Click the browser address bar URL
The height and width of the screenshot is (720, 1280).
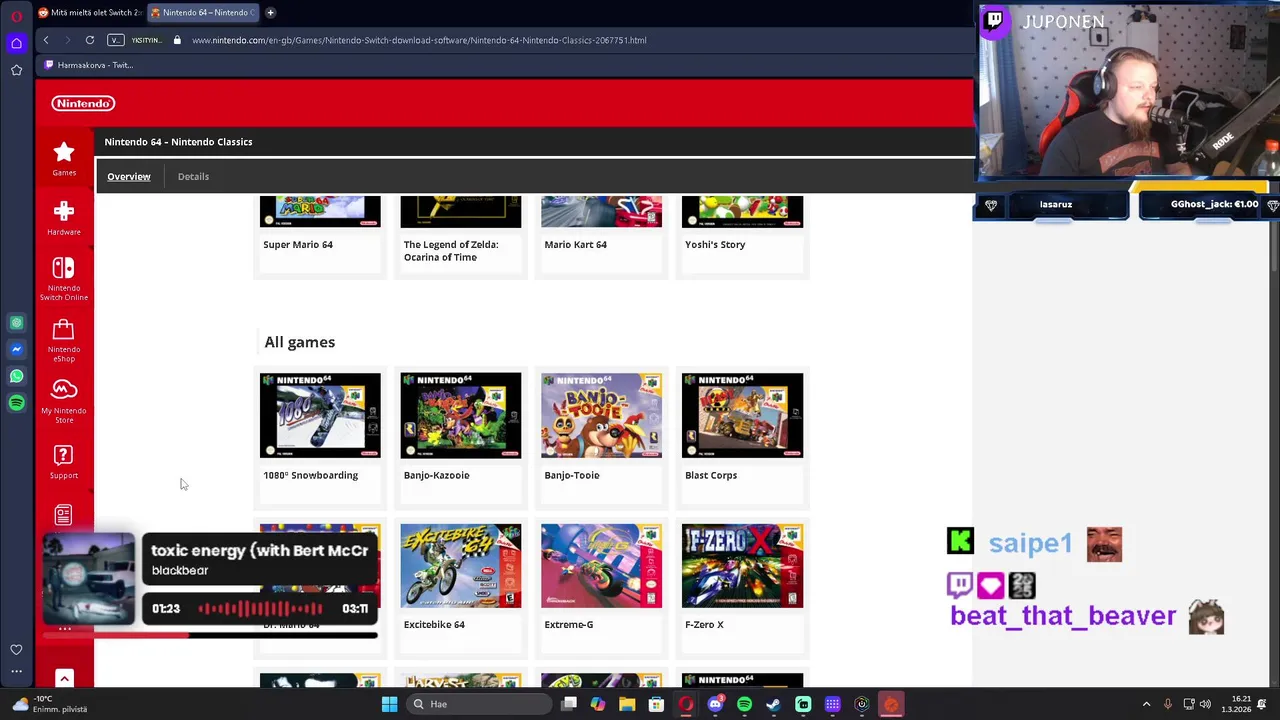[x=419, y=40]
